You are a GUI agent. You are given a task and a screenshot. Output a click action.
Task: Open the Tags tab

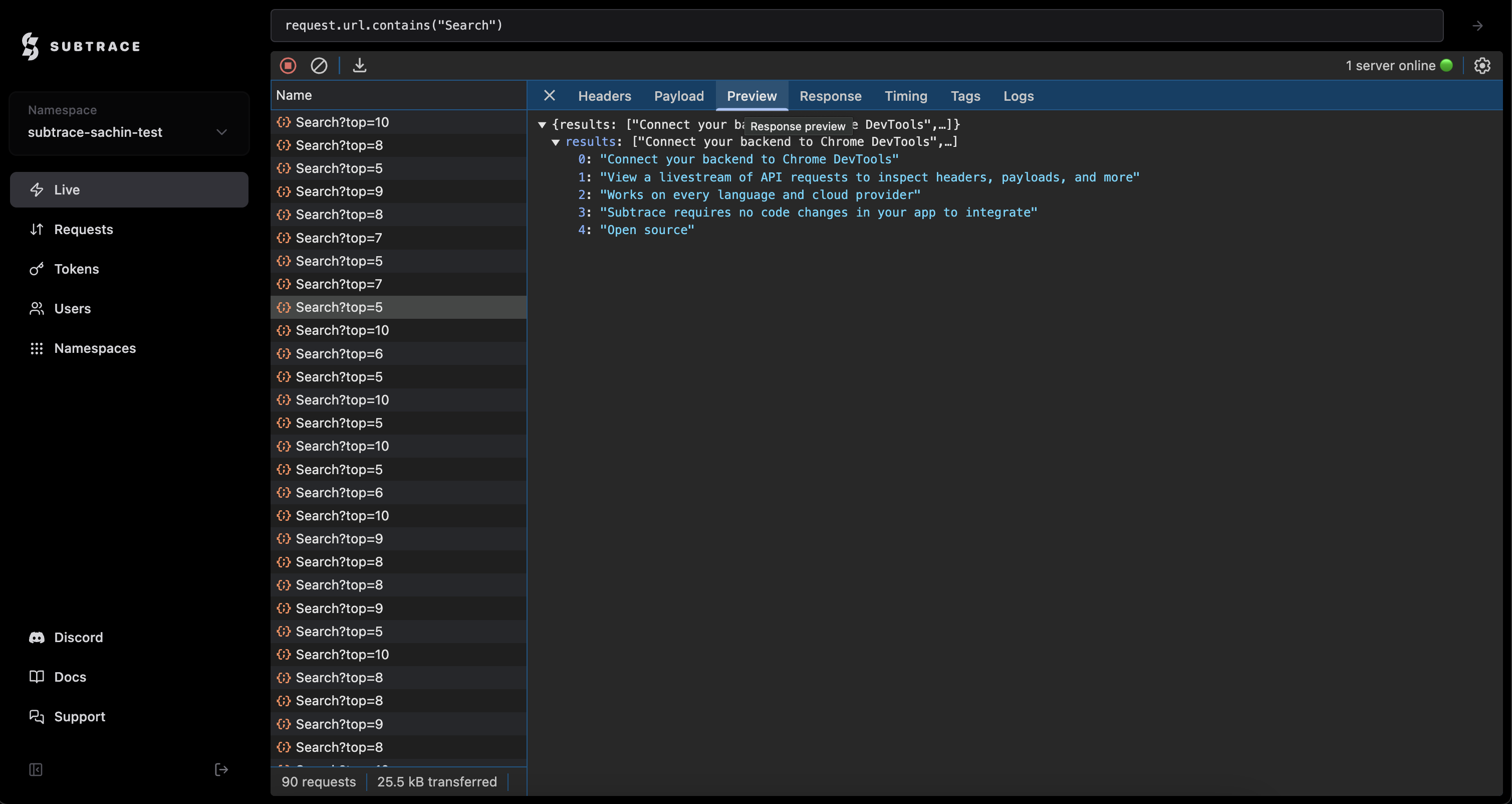pos(965,96)
